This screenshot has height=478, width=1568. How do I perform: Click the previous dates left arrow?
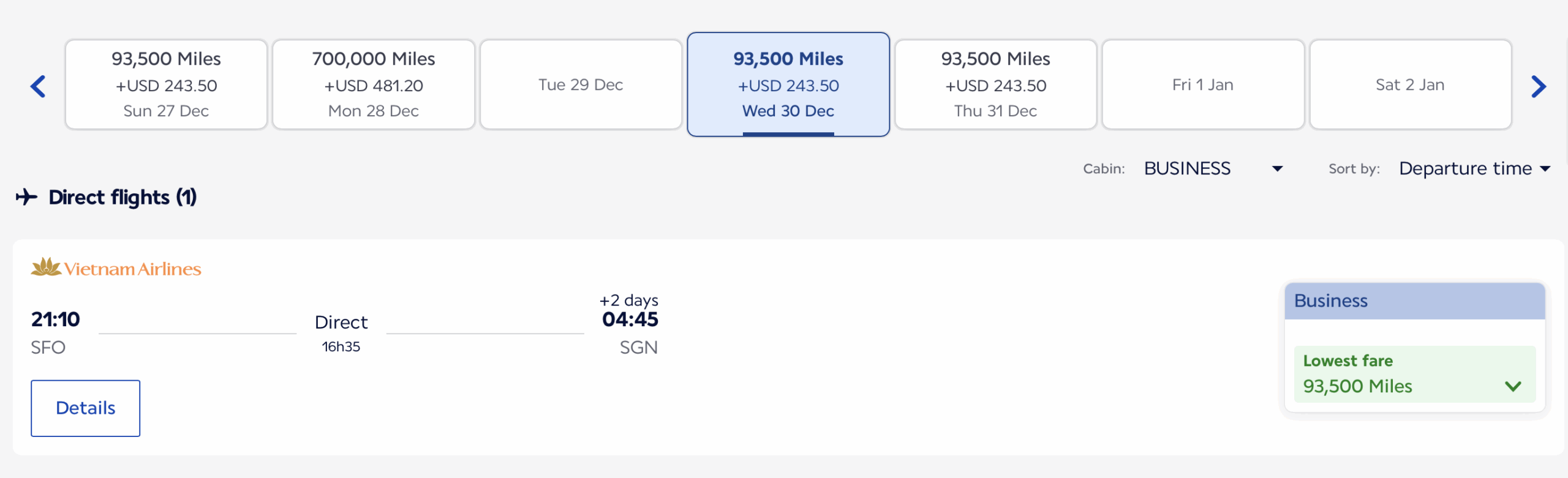click(x=38, y=86)
